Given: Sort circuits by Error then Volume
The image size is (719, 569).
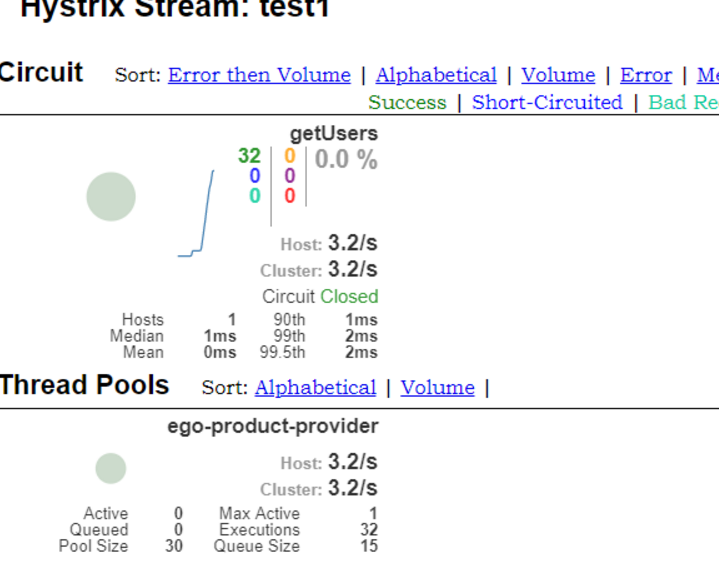Looking at the screenshot, I should (259, 75).
